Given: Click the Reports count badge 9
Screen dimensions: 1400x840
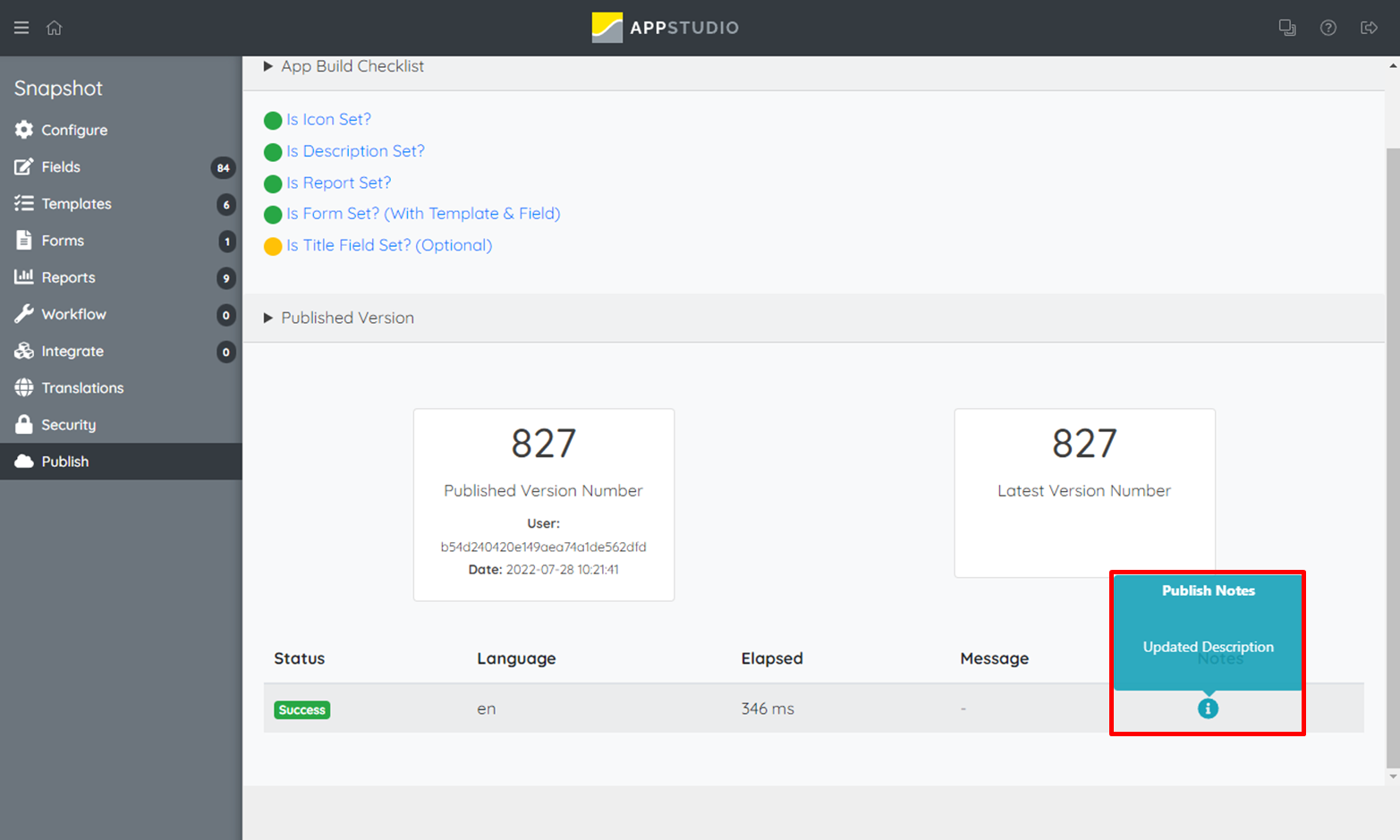Looking at the screenshot, I should tap(226, 278).
